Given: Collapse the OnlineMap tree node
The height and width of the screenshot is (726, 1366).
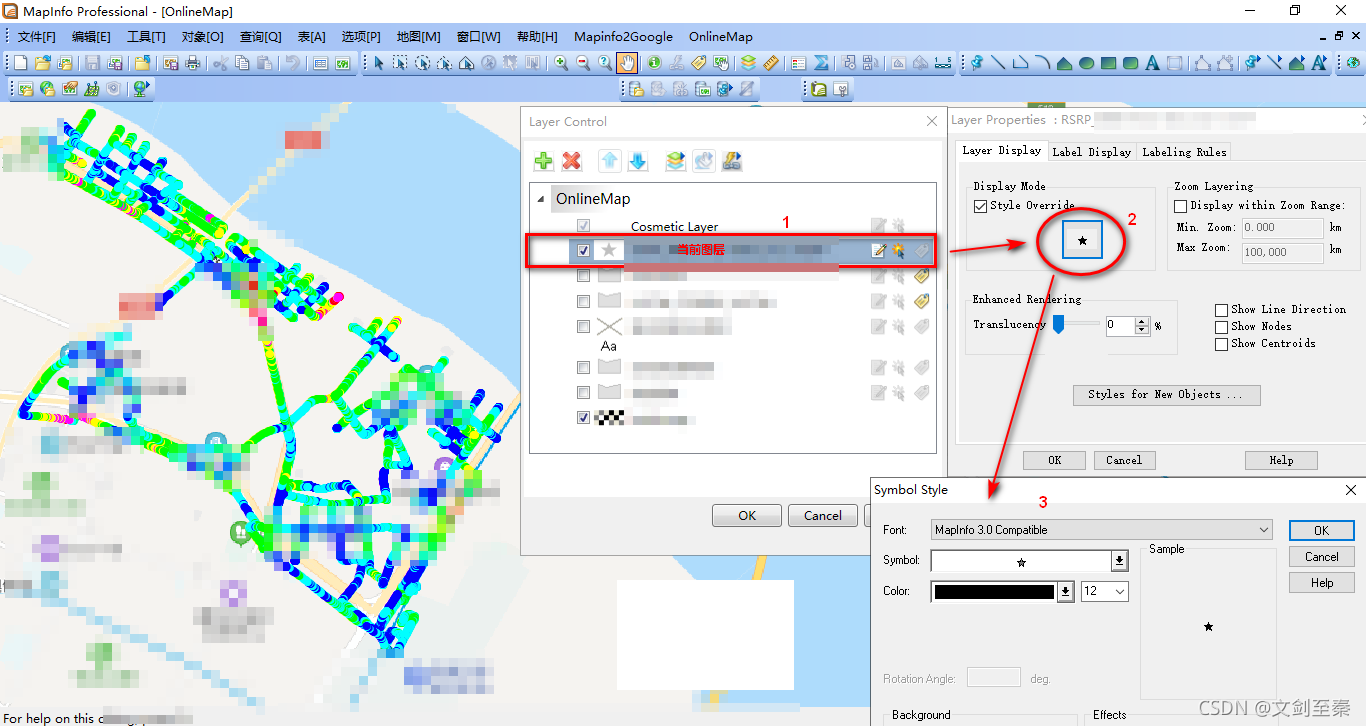Looking at the screenshot, I should click(541, 199).
